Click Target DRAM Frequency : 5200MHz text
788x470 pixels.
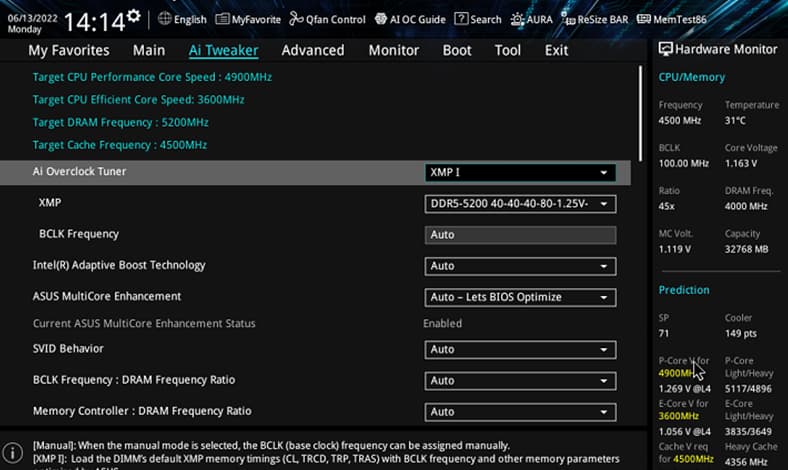pos(121,122)
